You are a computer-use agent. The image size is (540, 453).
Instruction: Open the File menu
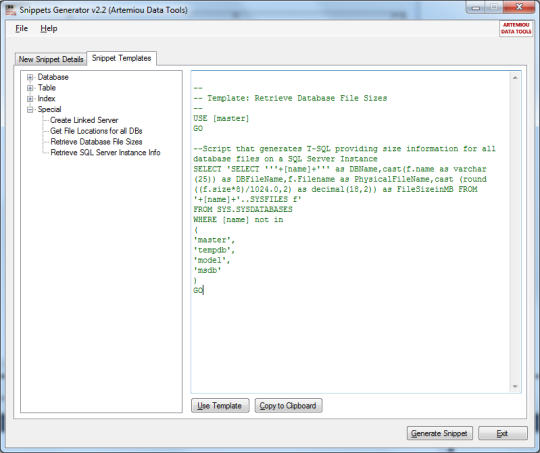[x=21, y=29]
